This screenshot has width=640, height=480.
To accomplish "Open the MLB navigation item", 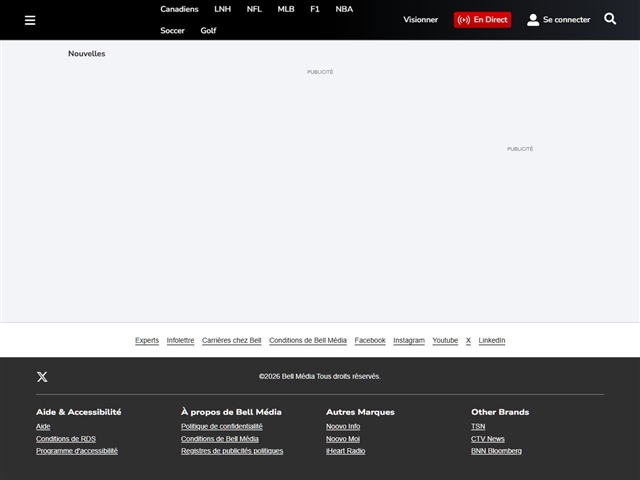I will tap(286, 9).
